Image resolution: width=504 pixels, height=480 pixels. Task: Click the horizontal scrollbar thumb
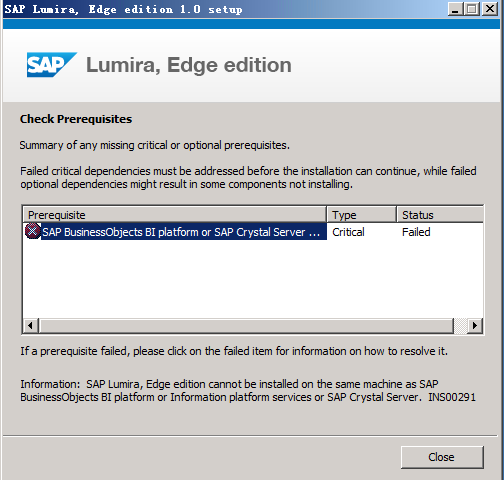click(x=246, y=325)
